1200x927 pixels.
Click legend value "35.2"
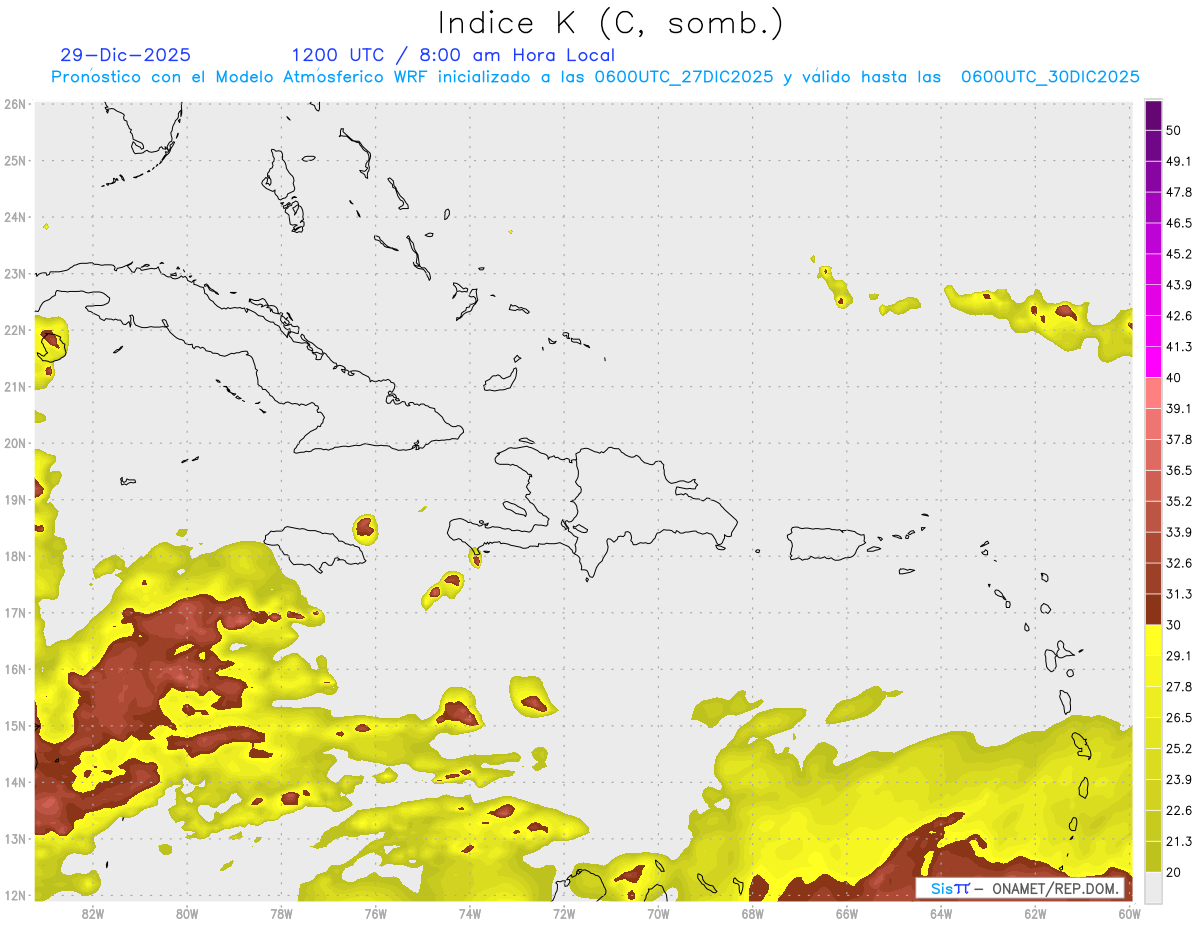(x=1179, y=501)
